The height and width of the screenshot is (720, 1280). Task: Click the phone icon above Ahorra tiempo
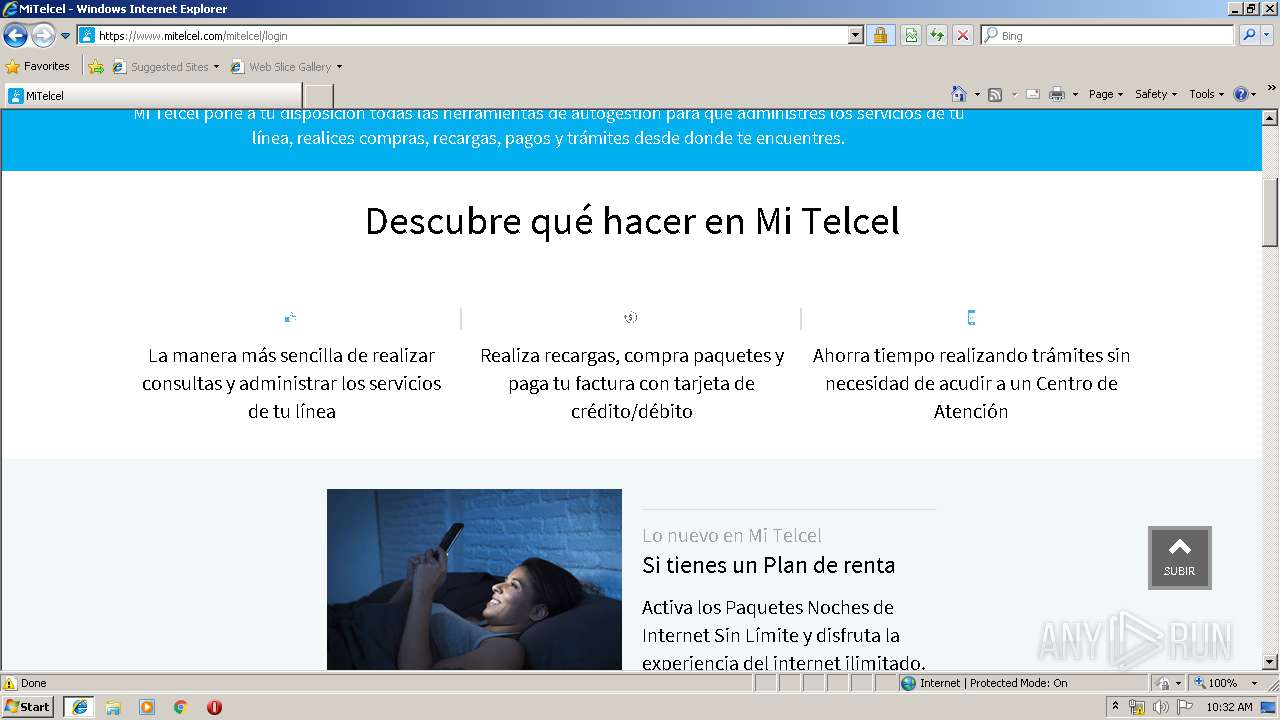point(971,318)
